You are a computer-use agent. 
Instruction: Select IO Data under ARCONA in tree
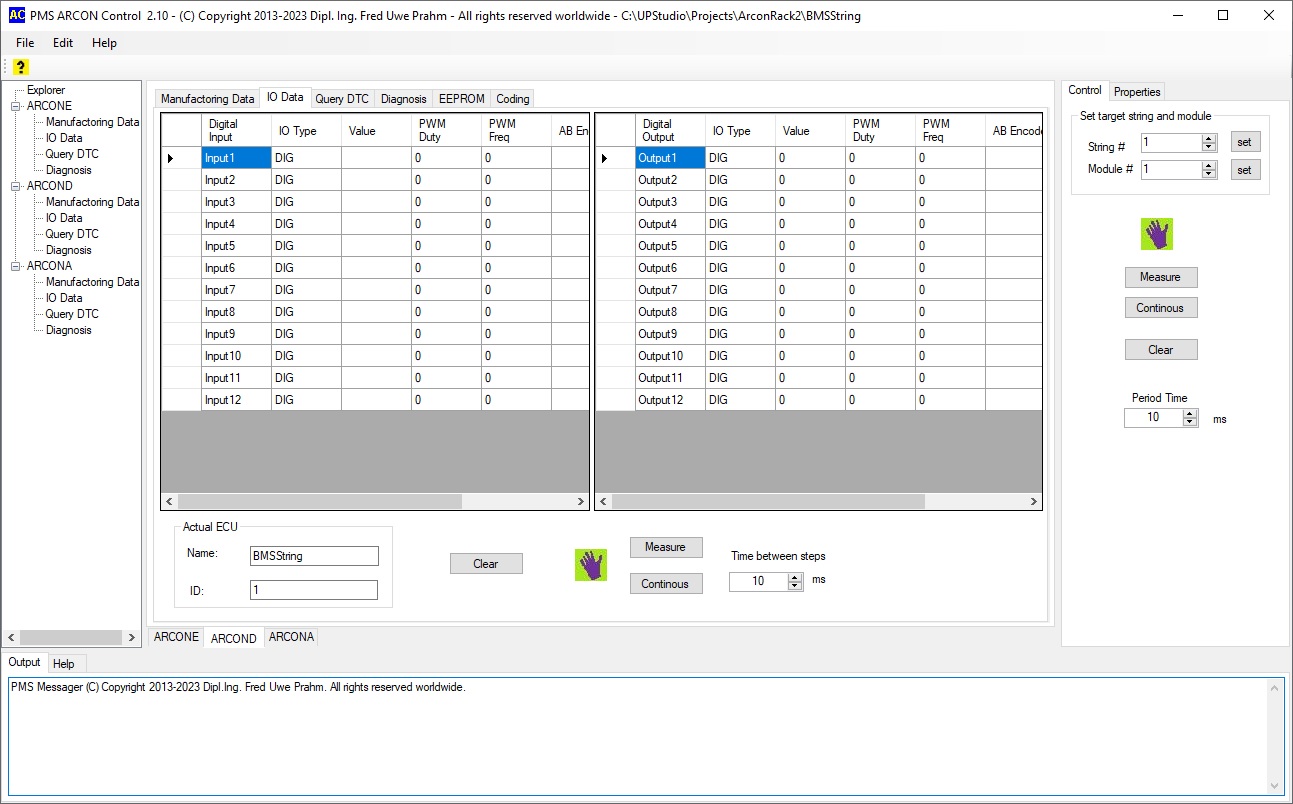click(x=64, y=298)
